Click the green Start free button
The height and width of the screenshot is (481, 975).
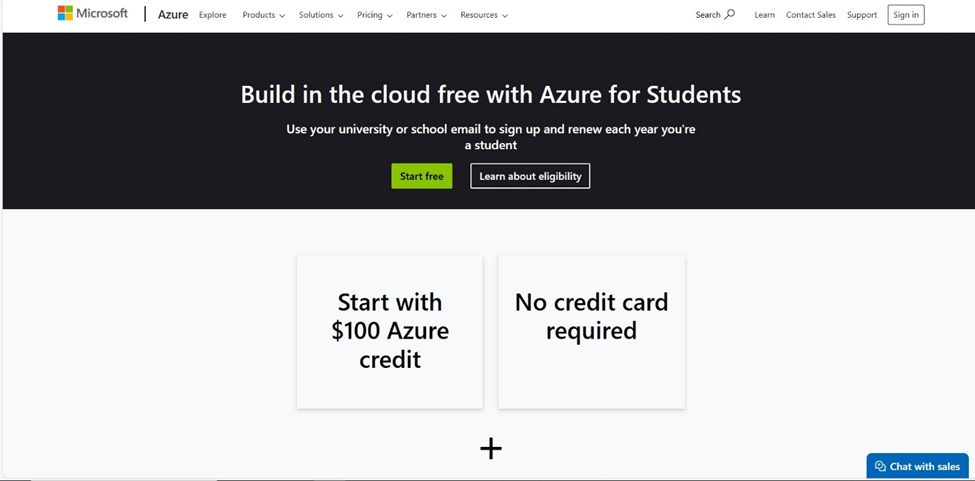422,176
